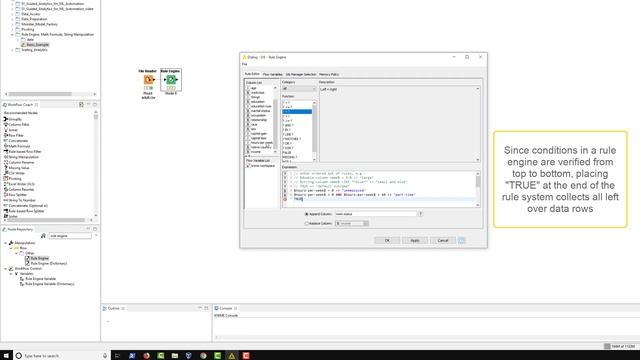Choose Rule-based Row Filter node
Screen dimensions: 640x360
pos(22,151)
